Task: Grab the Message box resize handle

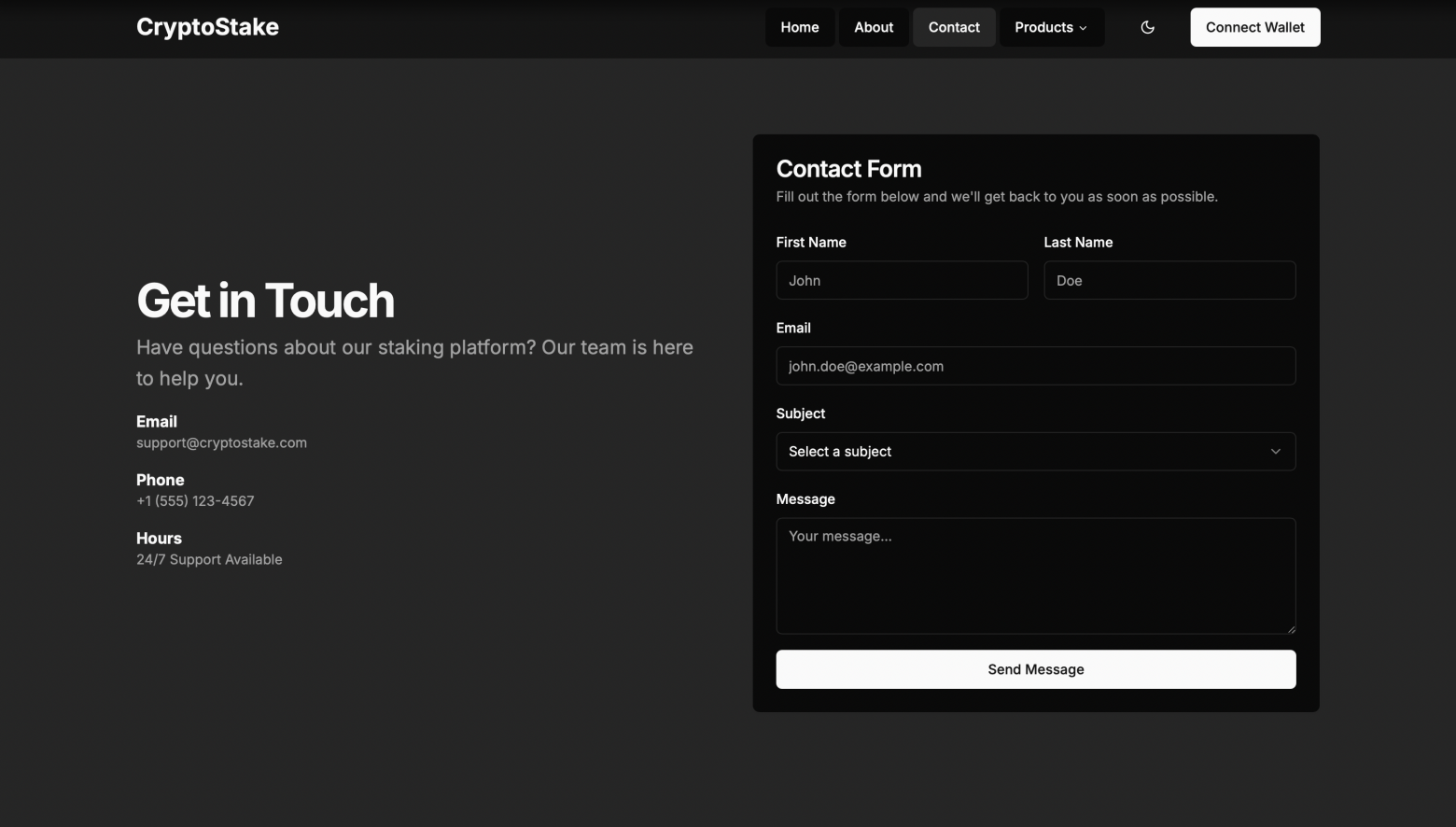Action: pyautogui.click(x=1291, y=629)
